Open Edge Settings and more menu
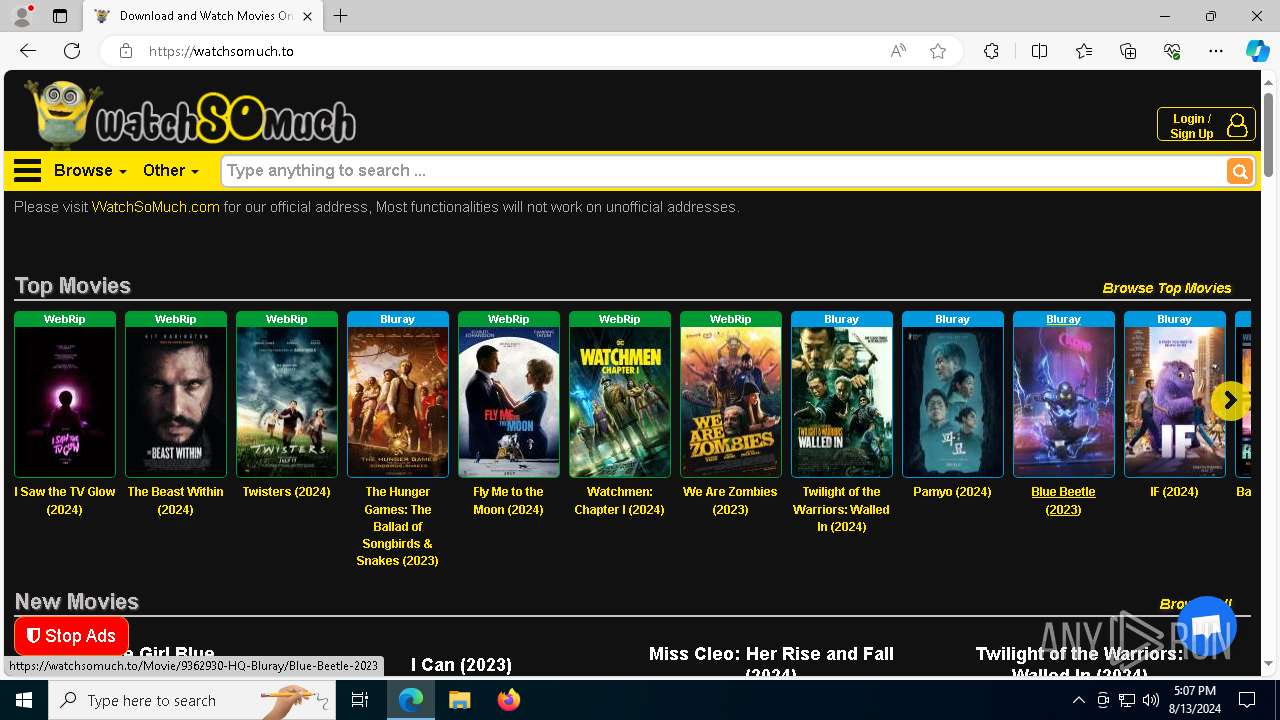Screen dimensions: 1280x720 [1216, 51]
